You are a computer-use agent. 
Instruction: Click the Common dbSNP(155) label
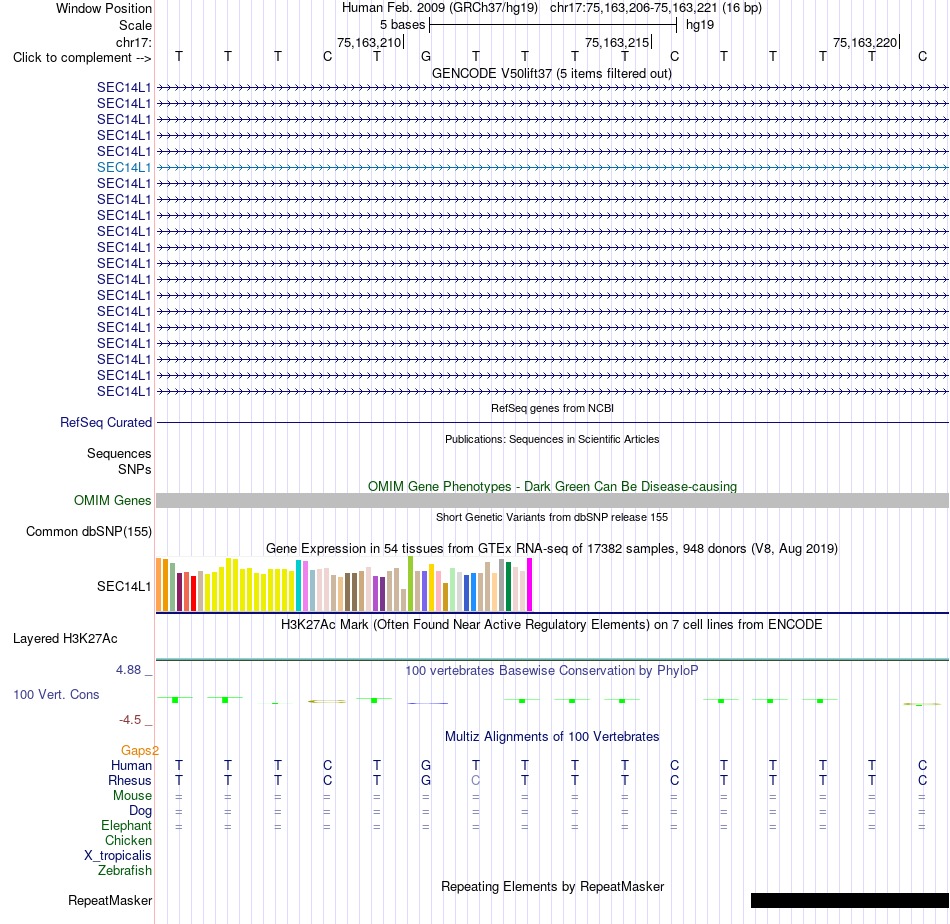click(x=89, y=531)
